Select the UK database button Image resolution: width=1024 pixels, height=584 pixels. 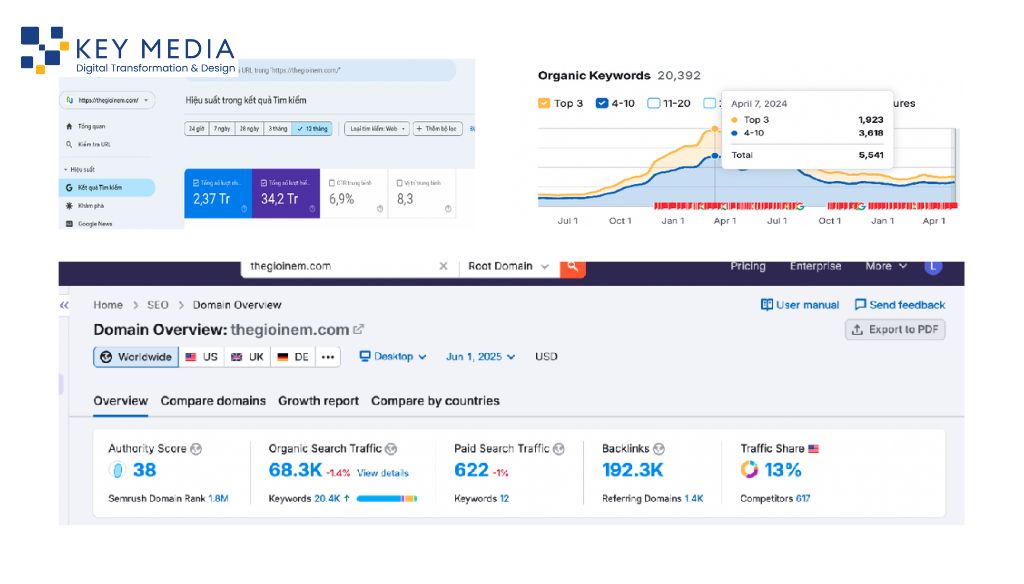click(248, 357)
